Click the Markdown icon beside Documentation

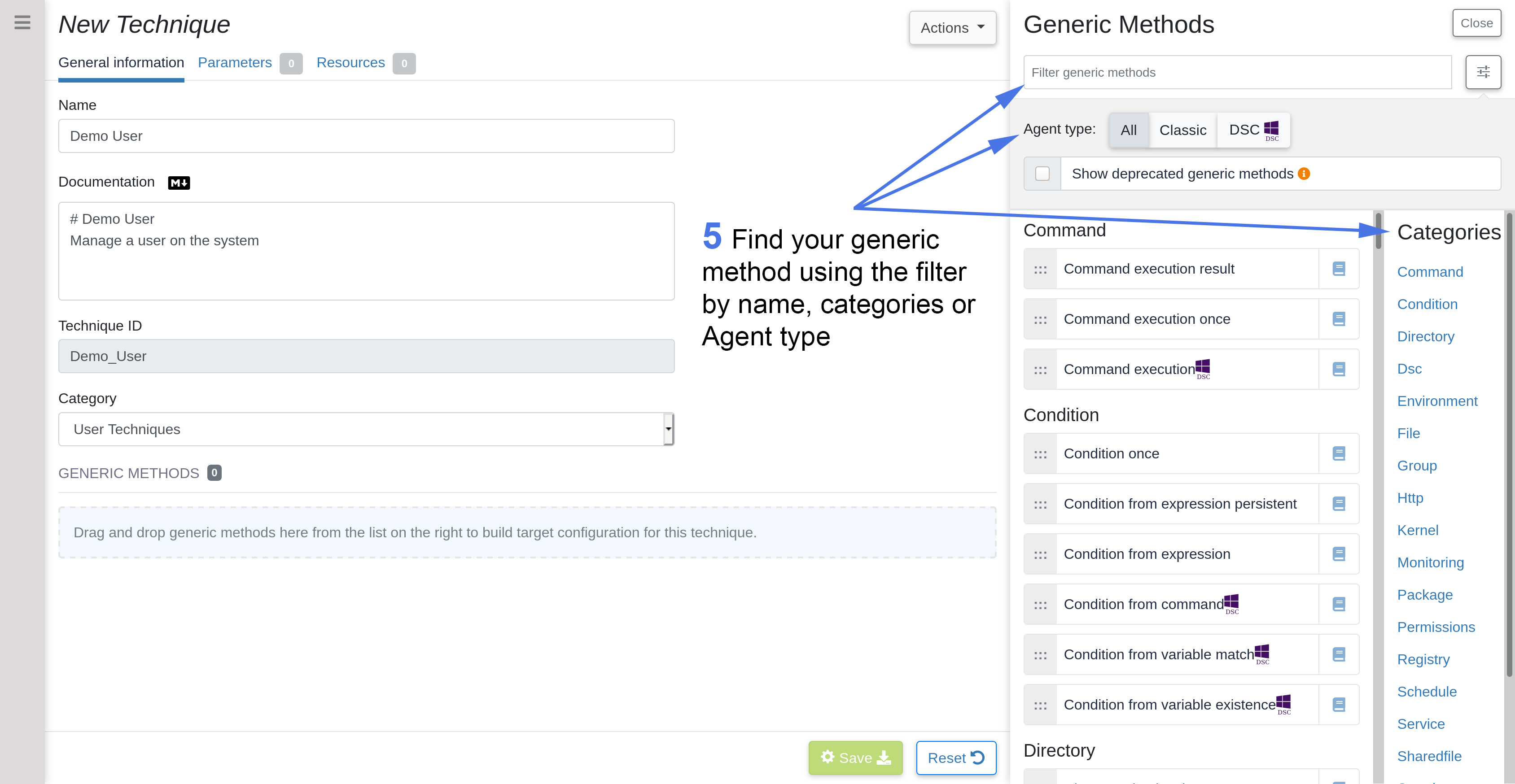[178, 183]
